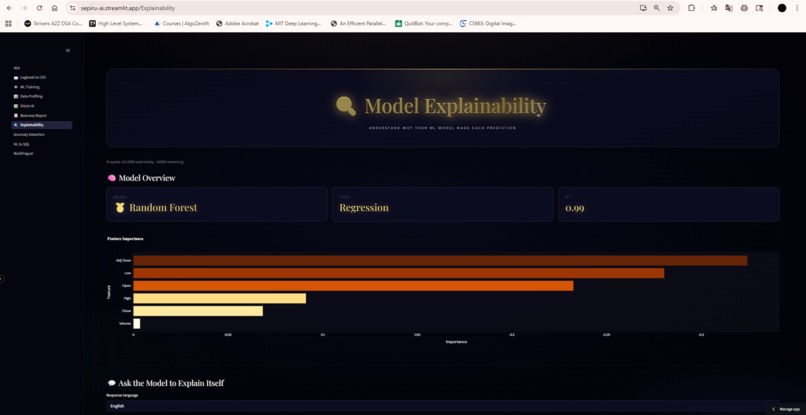Open the Adobe Acrobat bookmark
Screen dimensions: 806x415
pyautogui.click(x=237, y=23)
